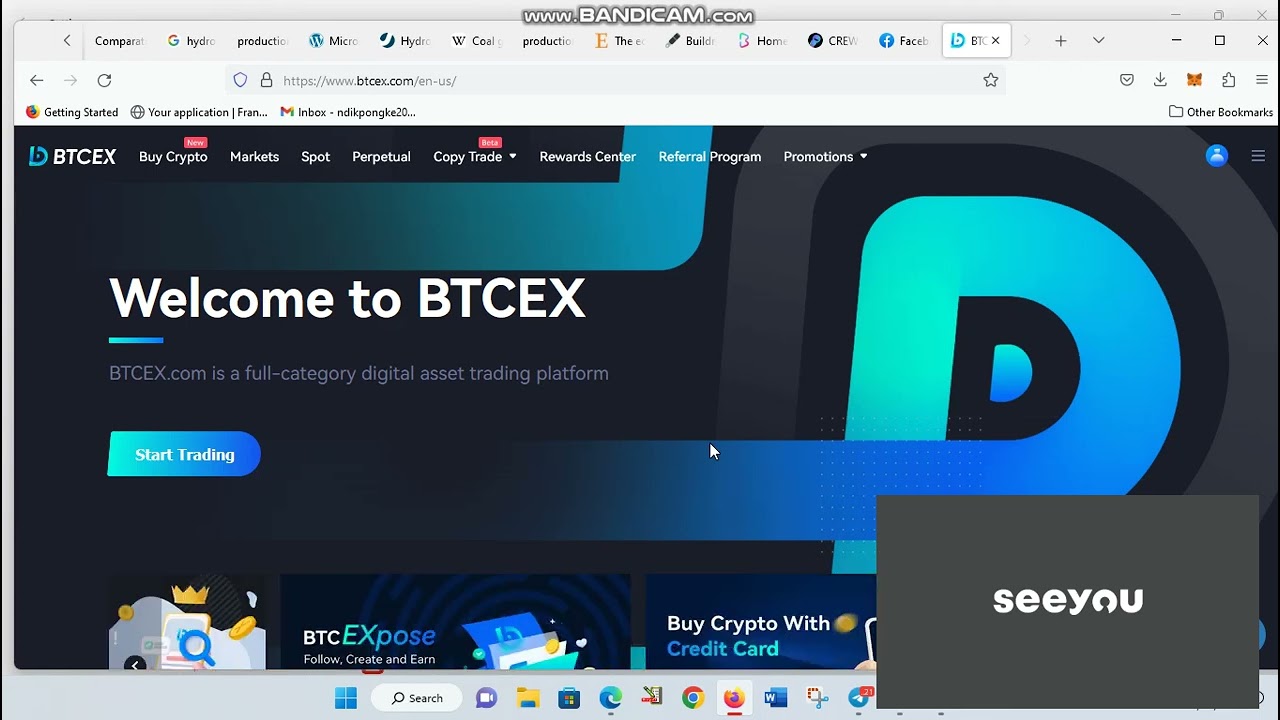The width and height of the screenshot is (1280, 720).
Task: Open File Explorer from the taskbar
Action: (x=528, y=698)
